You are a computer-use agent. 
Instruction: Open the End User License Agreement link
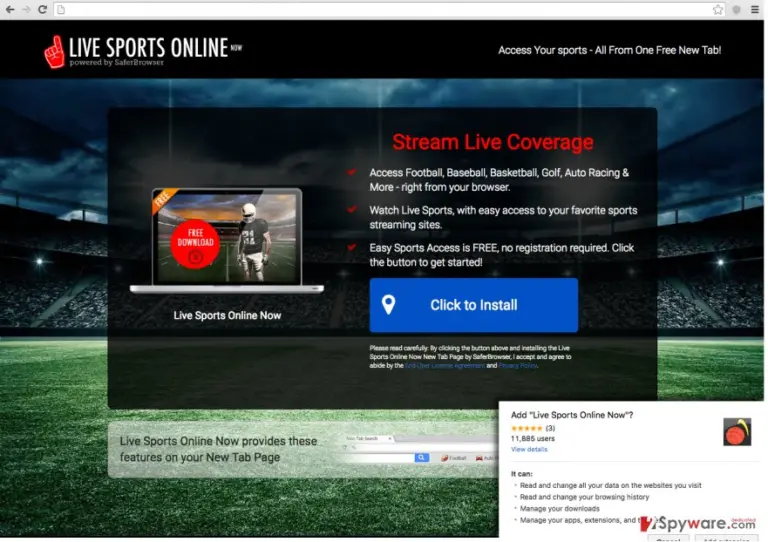click(x=445, y=366)
